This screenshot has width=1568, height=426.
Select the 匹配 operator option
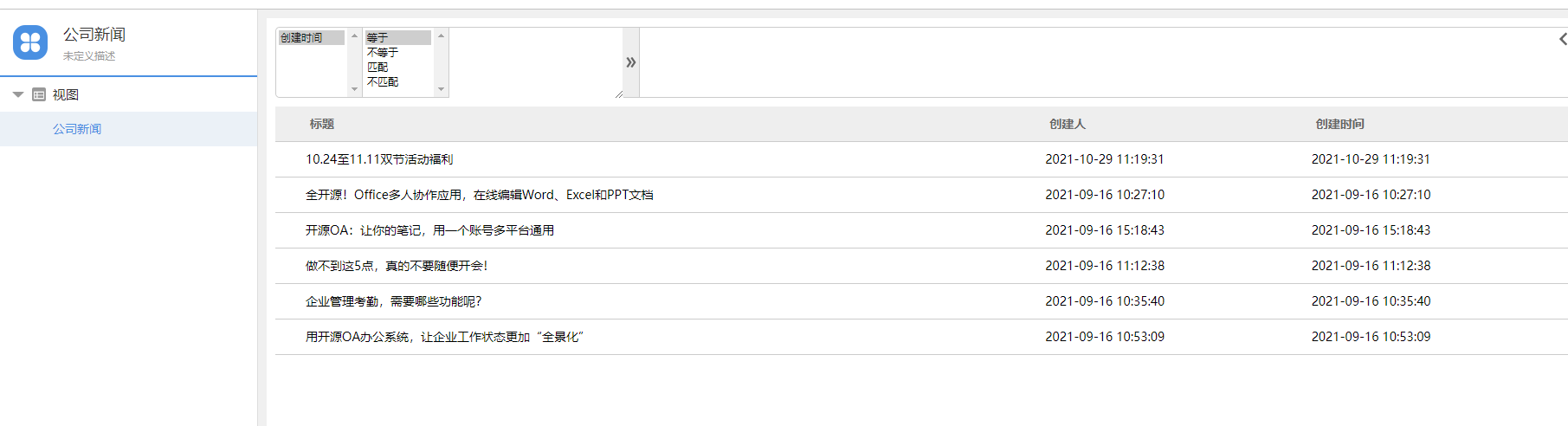pos(377,68)
